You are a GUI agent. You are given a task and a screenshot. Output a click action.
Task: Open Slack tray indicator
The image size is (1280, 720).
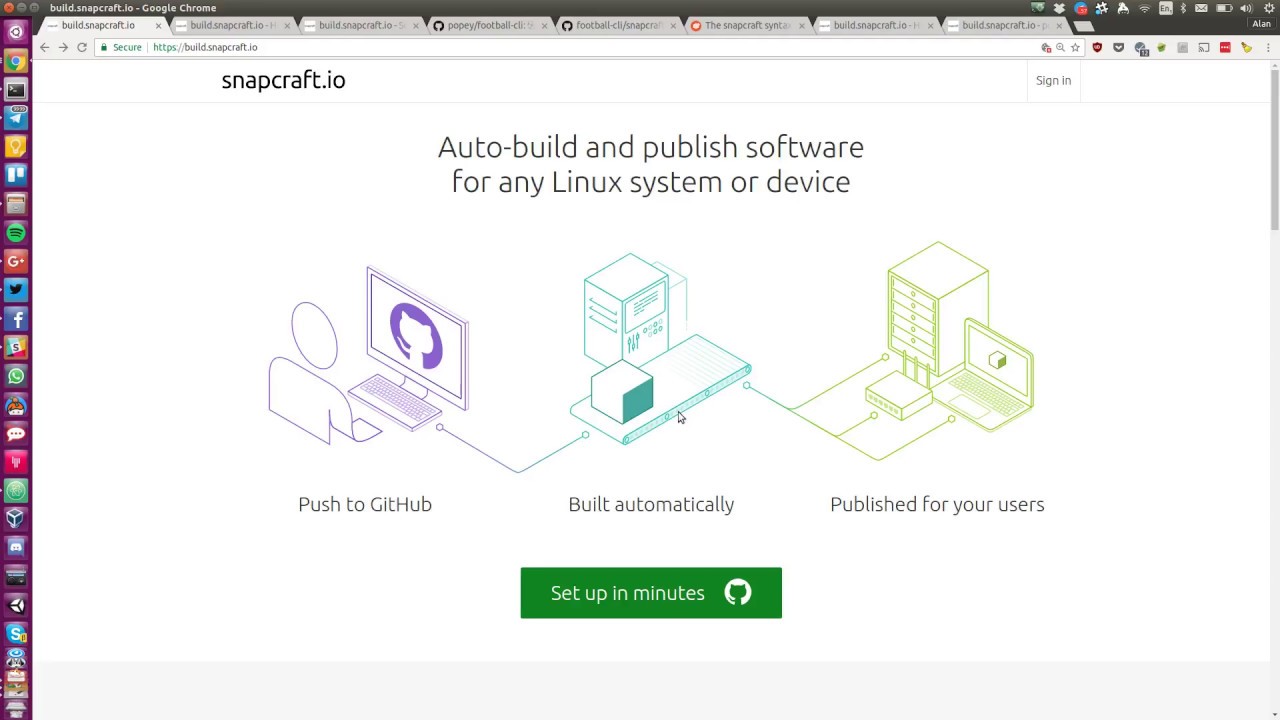(1102, 8)
